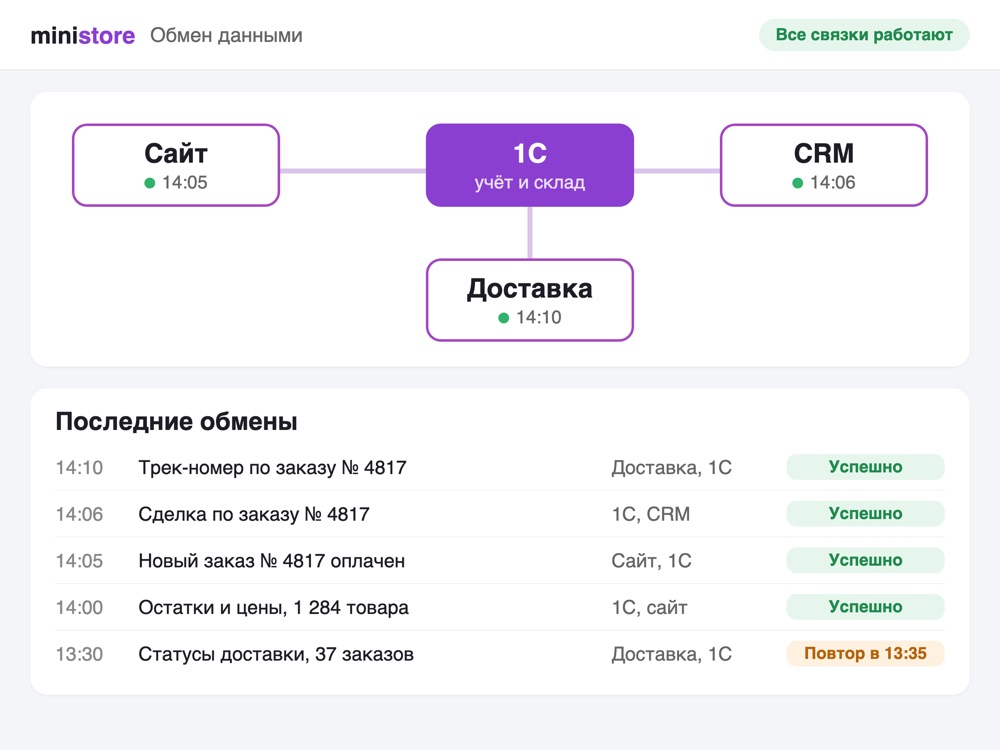Click the 'Обмен данными' header title
1000x750 pixels.
click(x=226, y=35)
